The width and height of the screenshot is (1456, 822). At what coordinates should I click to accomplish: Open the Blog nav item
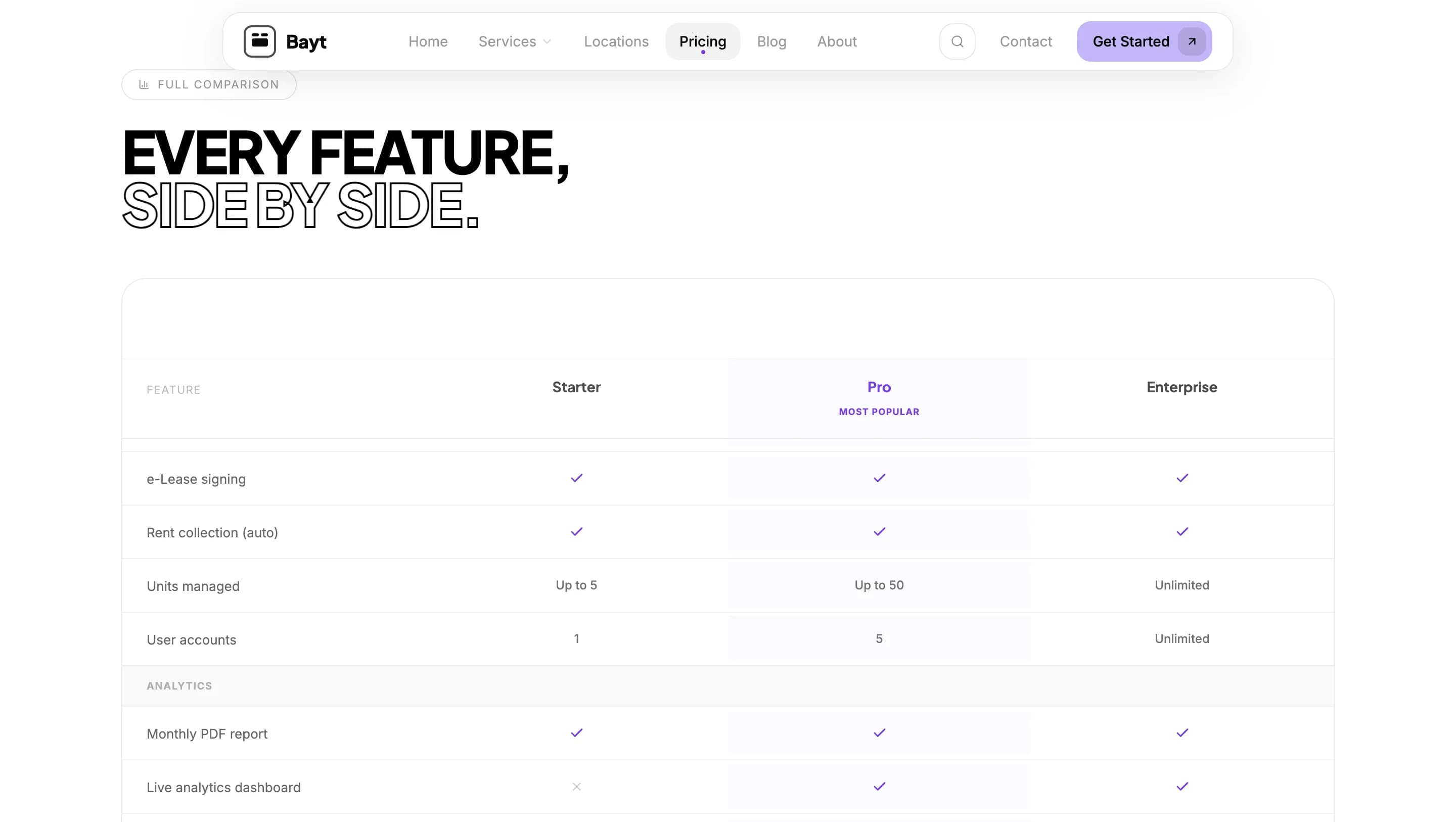[x=771, y=42]
